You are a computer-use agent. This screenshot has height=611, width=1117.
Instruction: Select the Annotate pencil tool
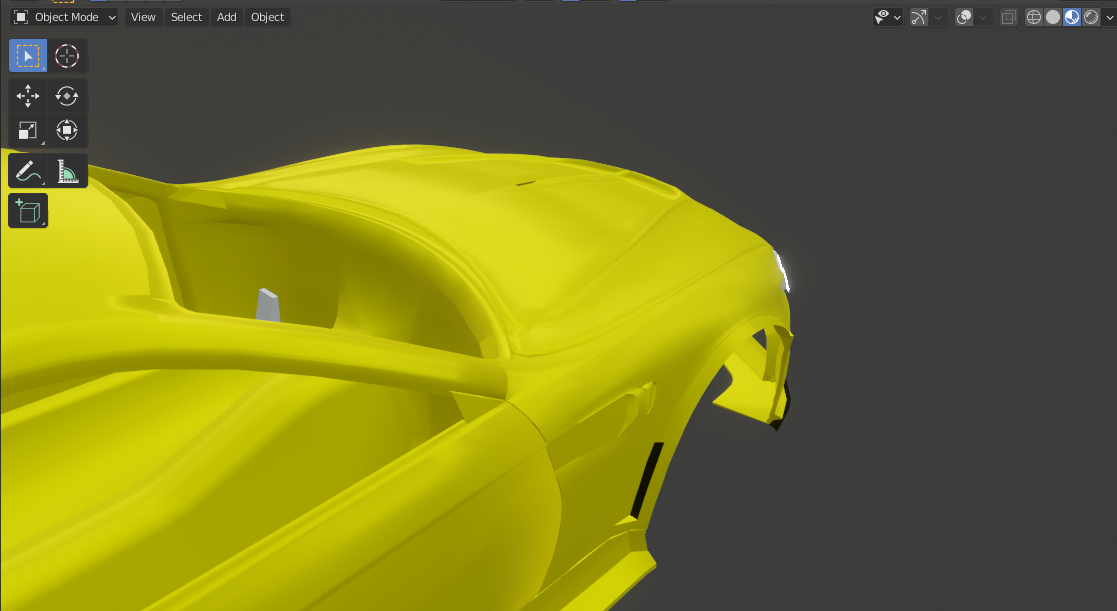[x=28, y=171]
